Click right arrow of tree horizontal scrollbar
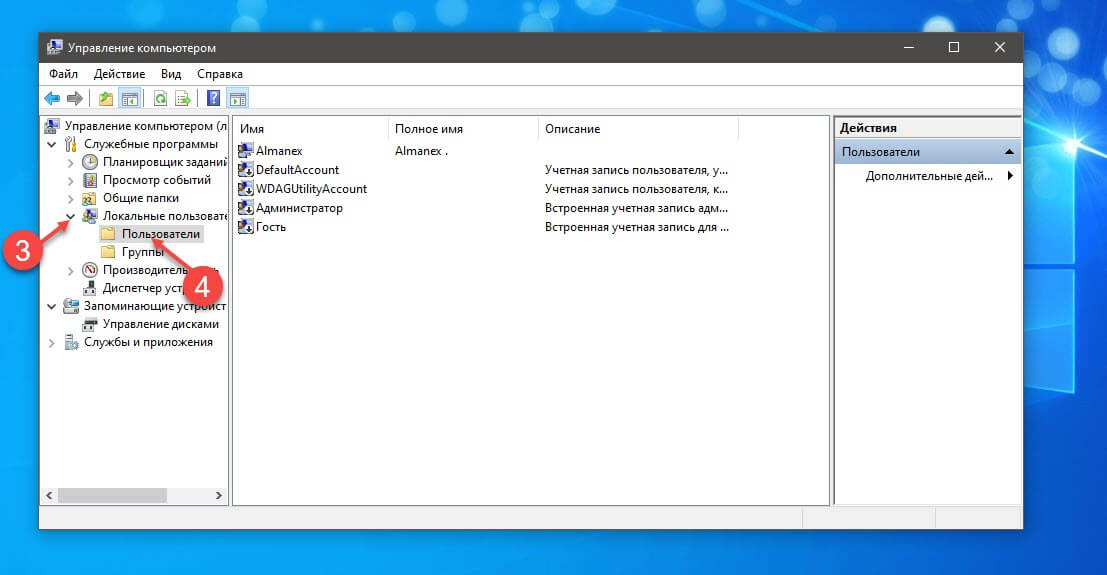Screen dimensions: 1107x575 219,496
